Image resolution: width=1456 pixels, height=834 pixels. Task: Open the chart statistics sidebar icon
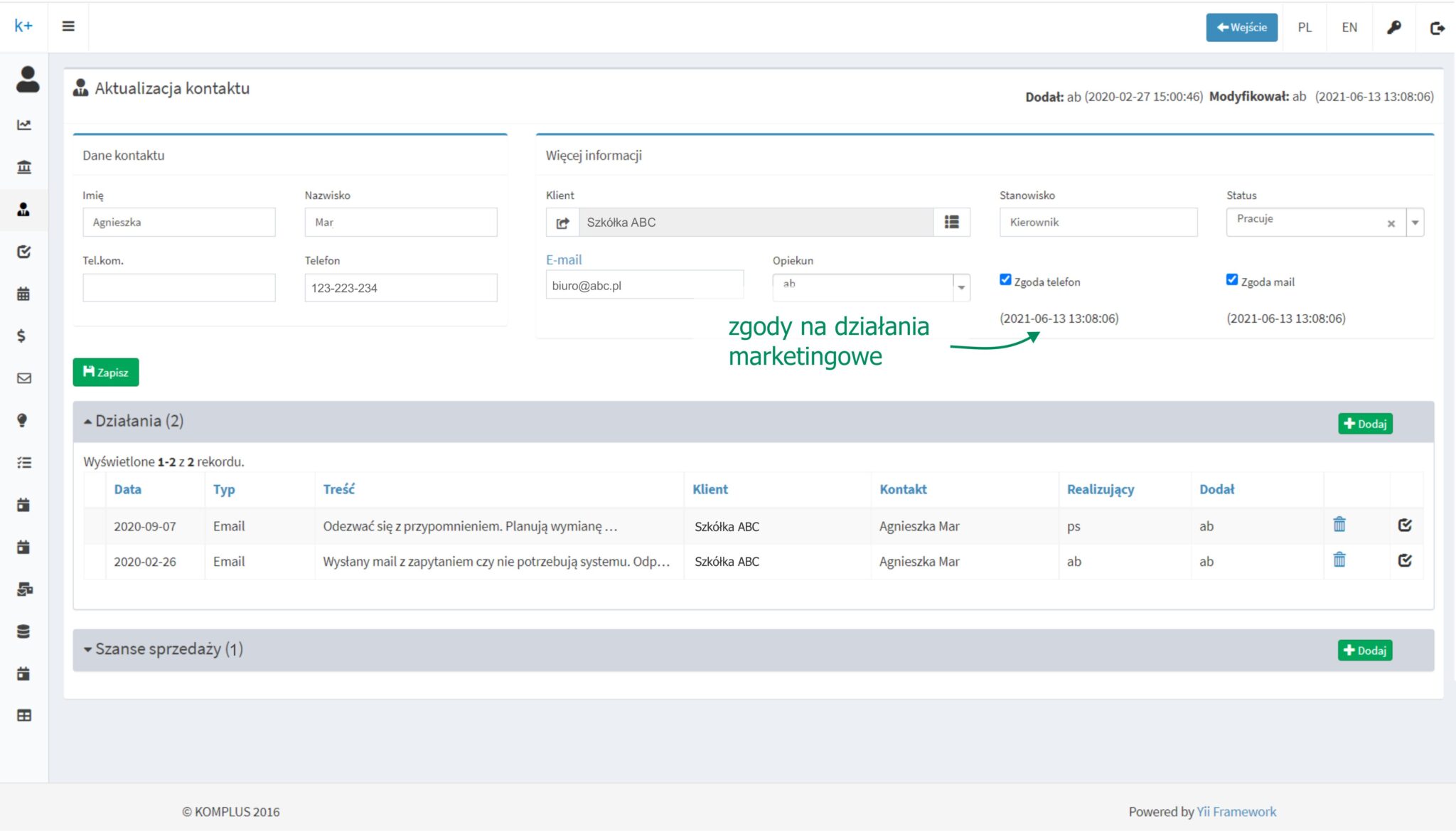24,124
